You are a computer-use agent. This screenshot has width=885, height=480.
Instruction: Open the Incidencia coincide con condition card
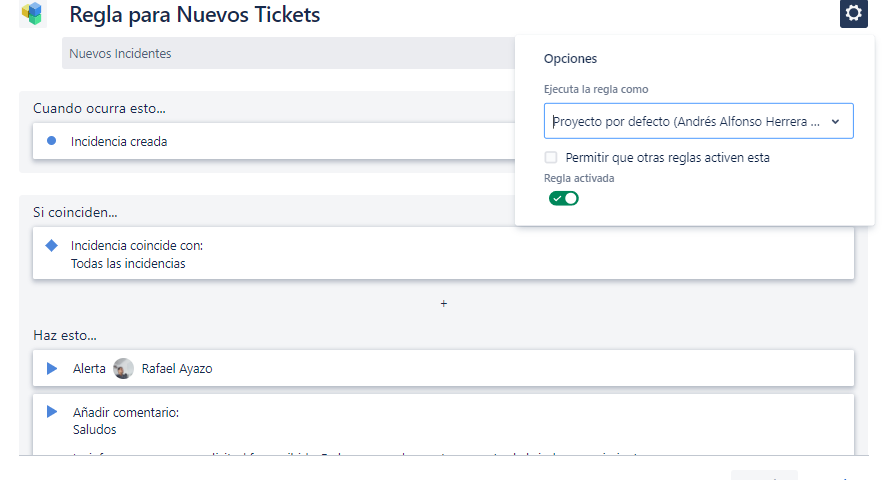[x=443, y=253]
